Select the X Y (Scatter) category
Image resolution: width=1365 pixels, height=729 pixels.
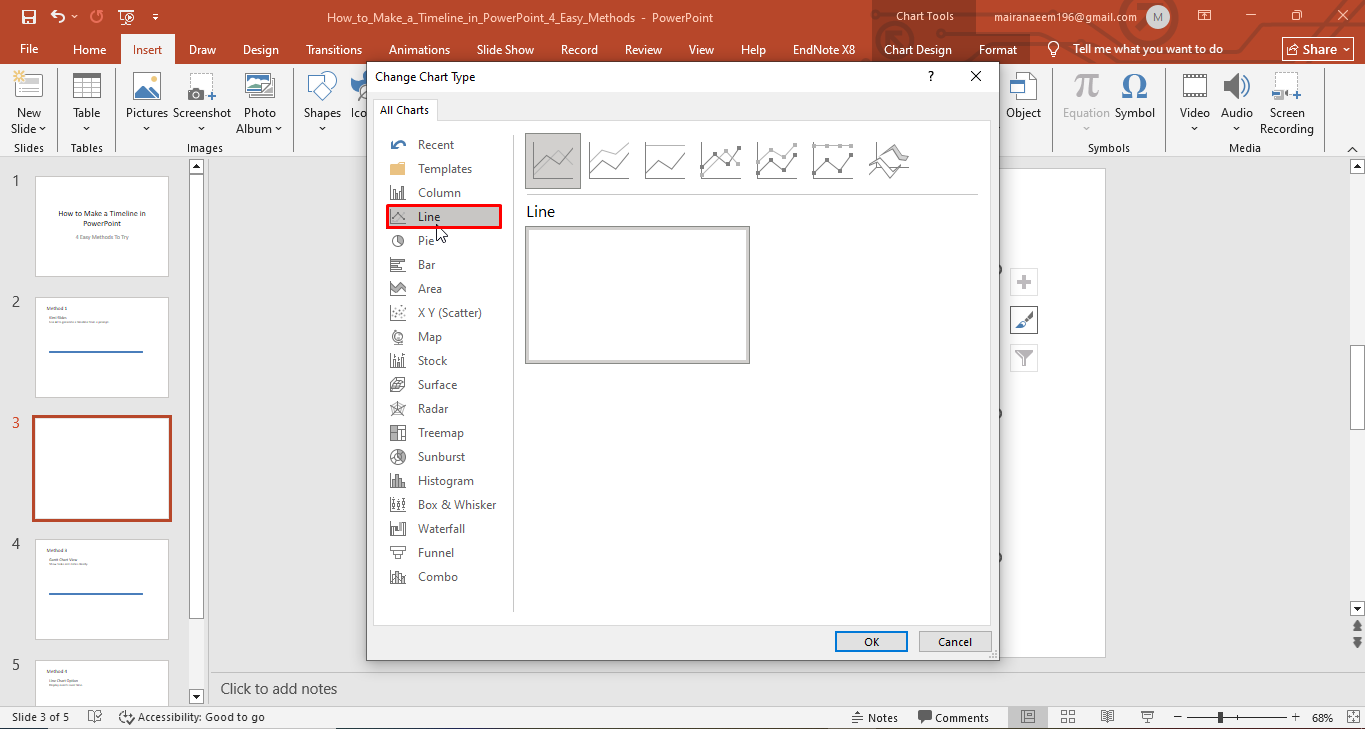(444, 313)
